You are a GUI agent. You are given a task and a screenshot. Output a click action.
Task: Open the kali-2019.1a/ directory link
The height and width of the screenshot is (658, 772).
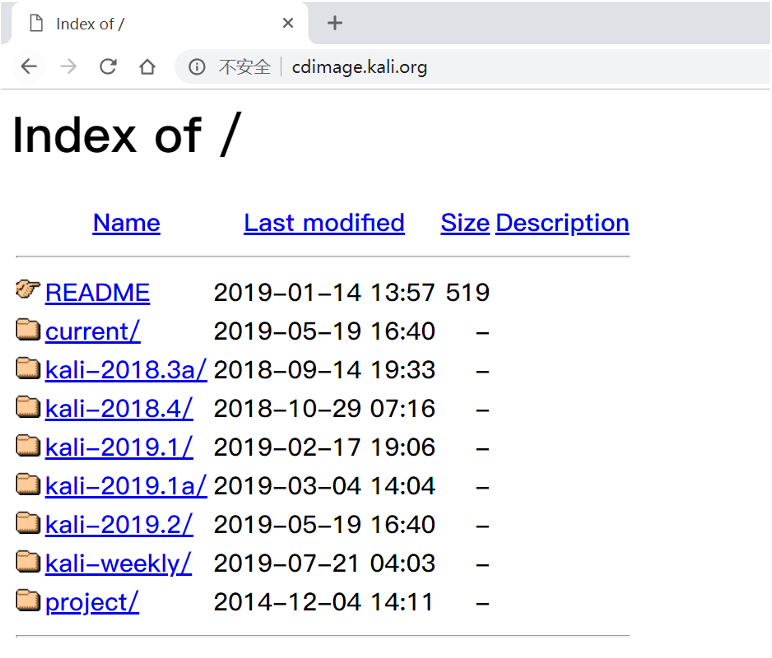[126, 486]
